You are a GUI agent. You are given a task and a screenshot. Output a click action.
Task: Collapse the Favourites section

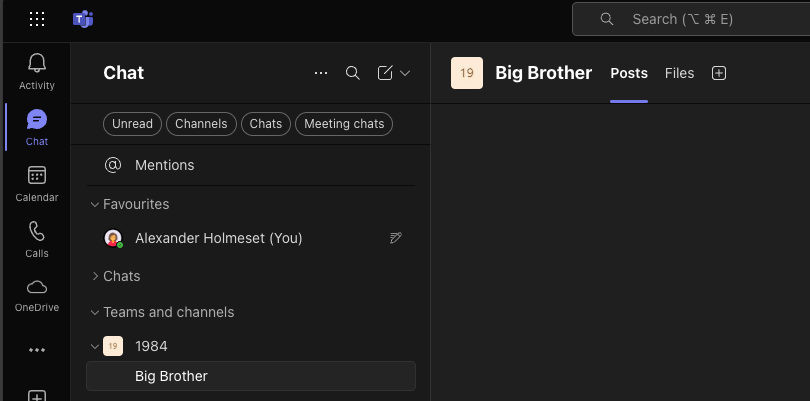[x=96, y=204]
